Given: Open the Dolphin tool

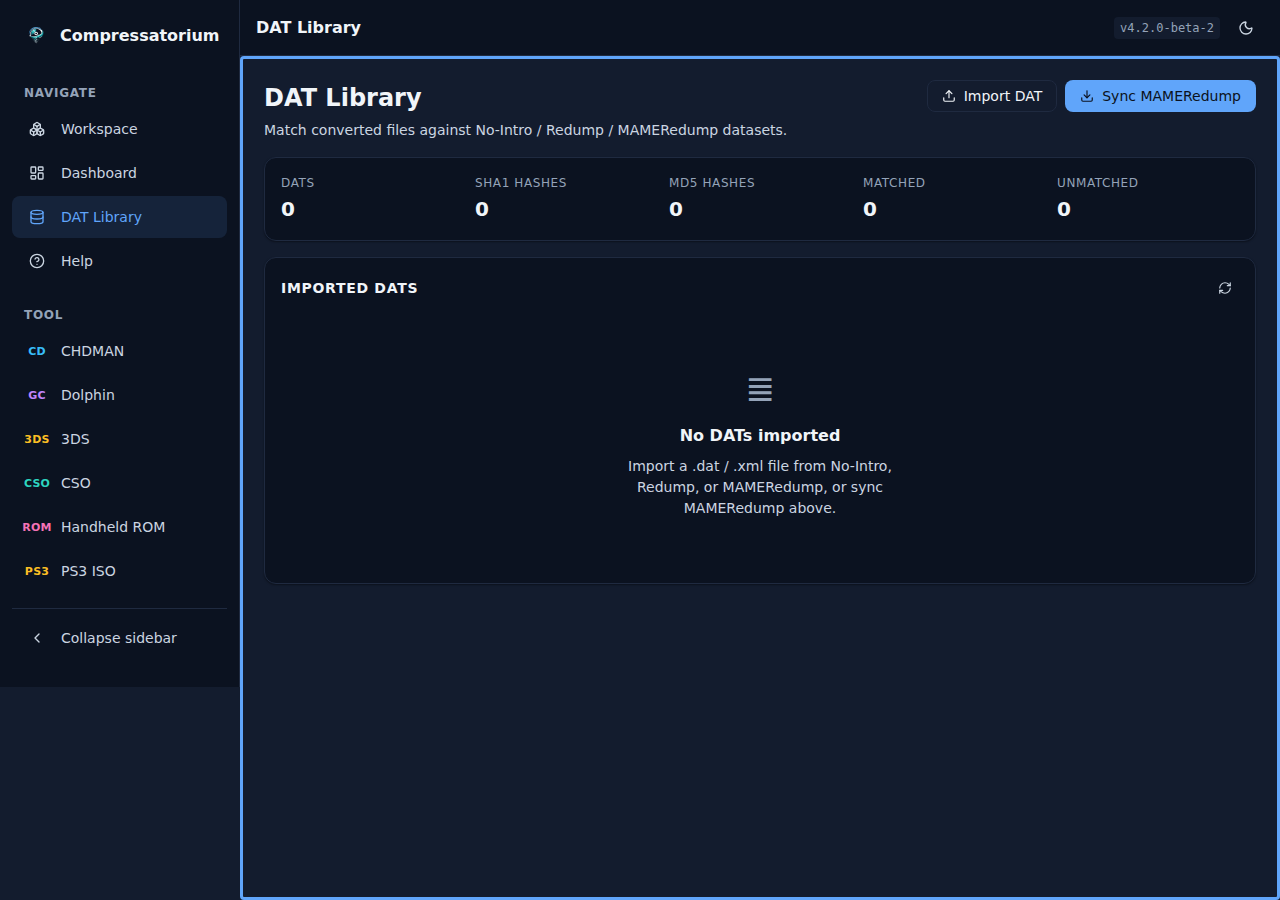Looking at the screenshot, I should coord(119,395).
